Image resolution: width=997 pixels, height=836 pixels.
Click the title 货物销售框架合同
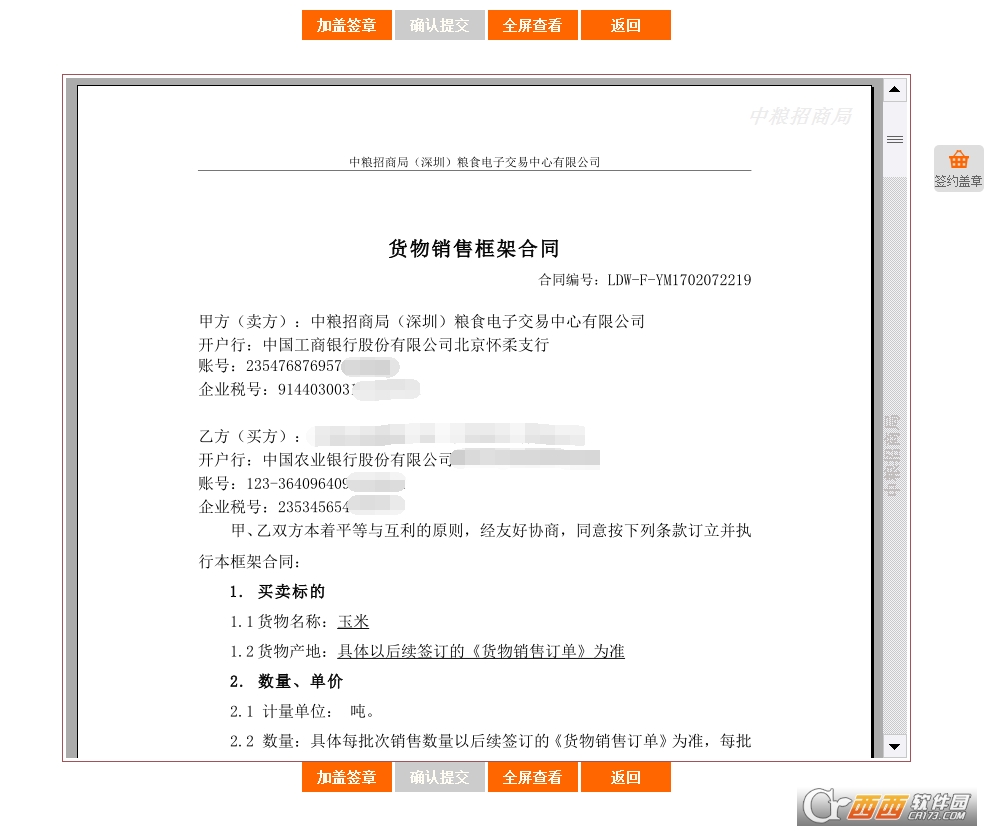pyautogui.click(x=474, y=249)
